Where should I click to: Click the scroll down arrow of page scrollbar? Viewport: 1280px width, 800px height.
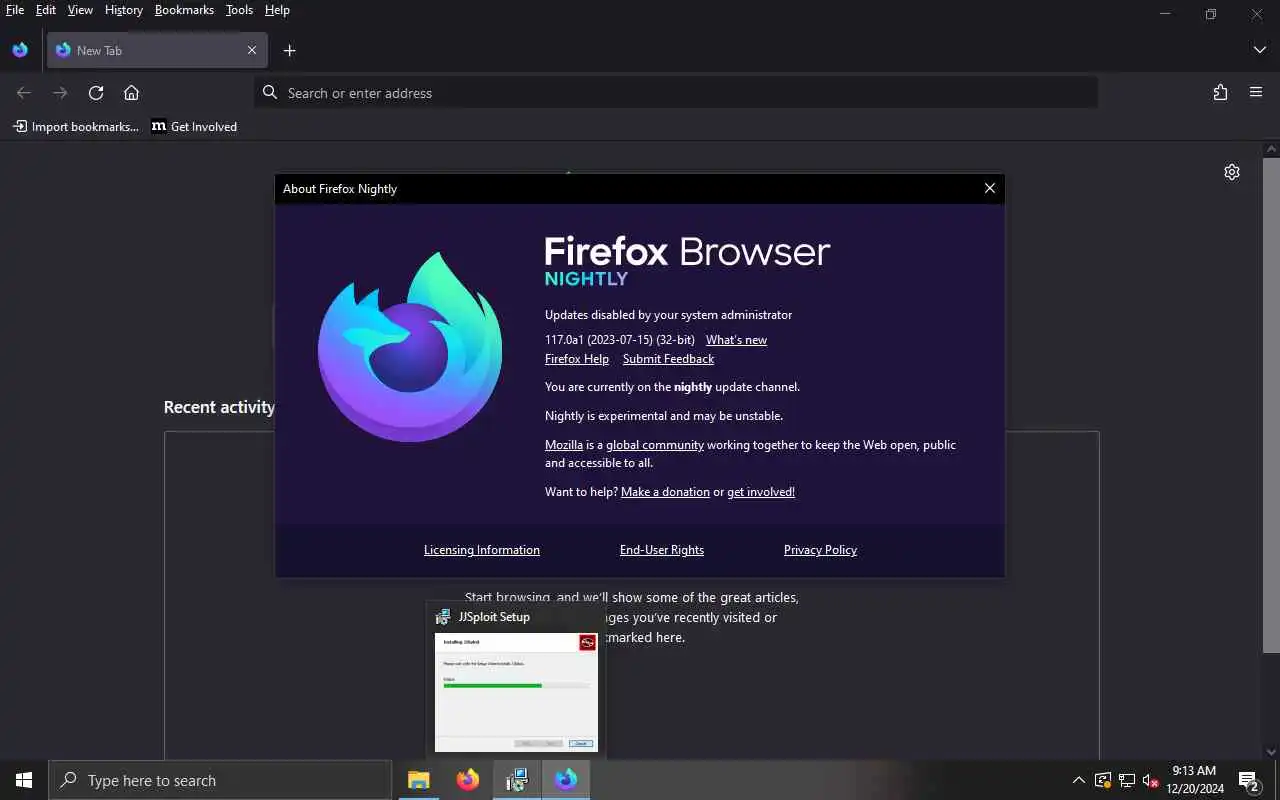click(1272, 752)
